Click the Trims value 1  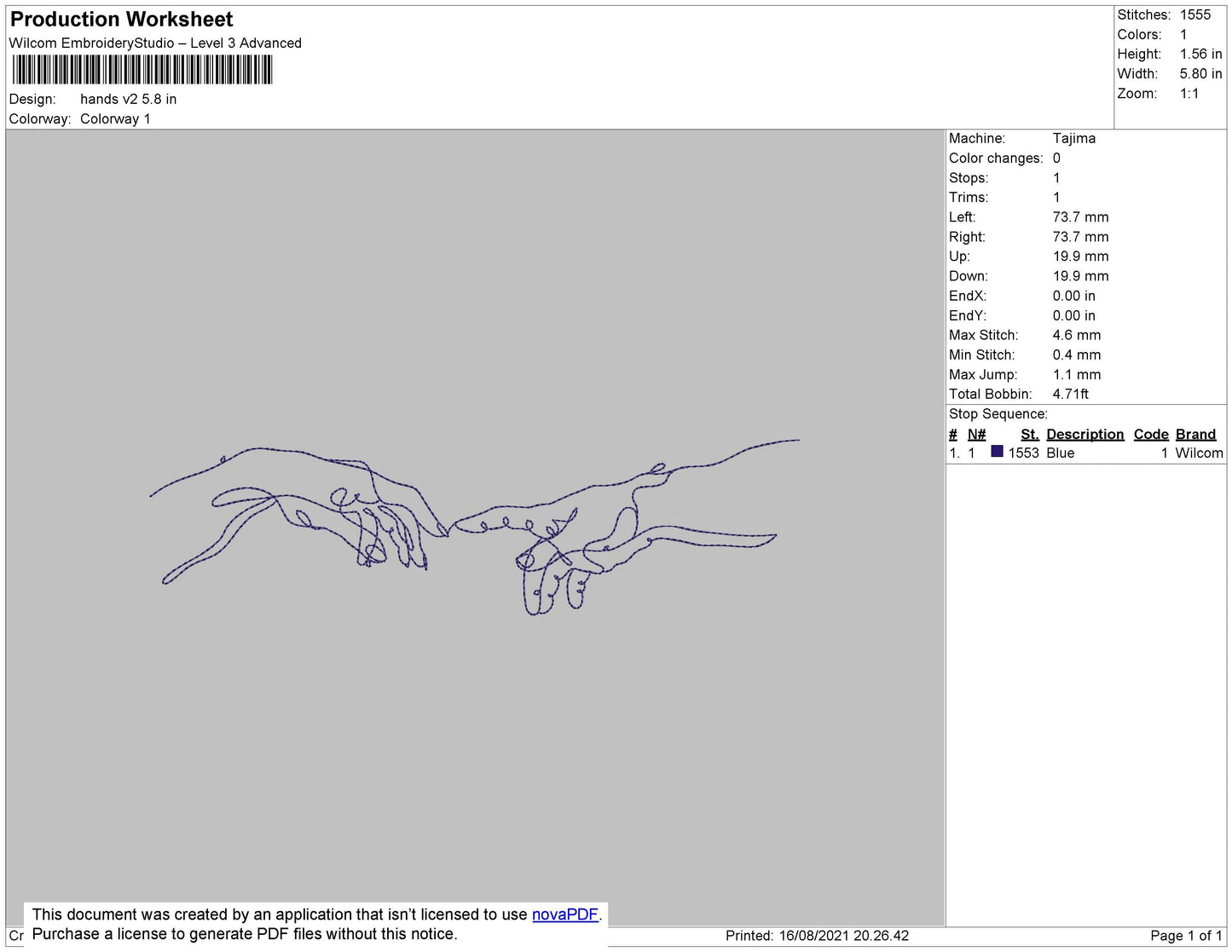click(1056, 198)
